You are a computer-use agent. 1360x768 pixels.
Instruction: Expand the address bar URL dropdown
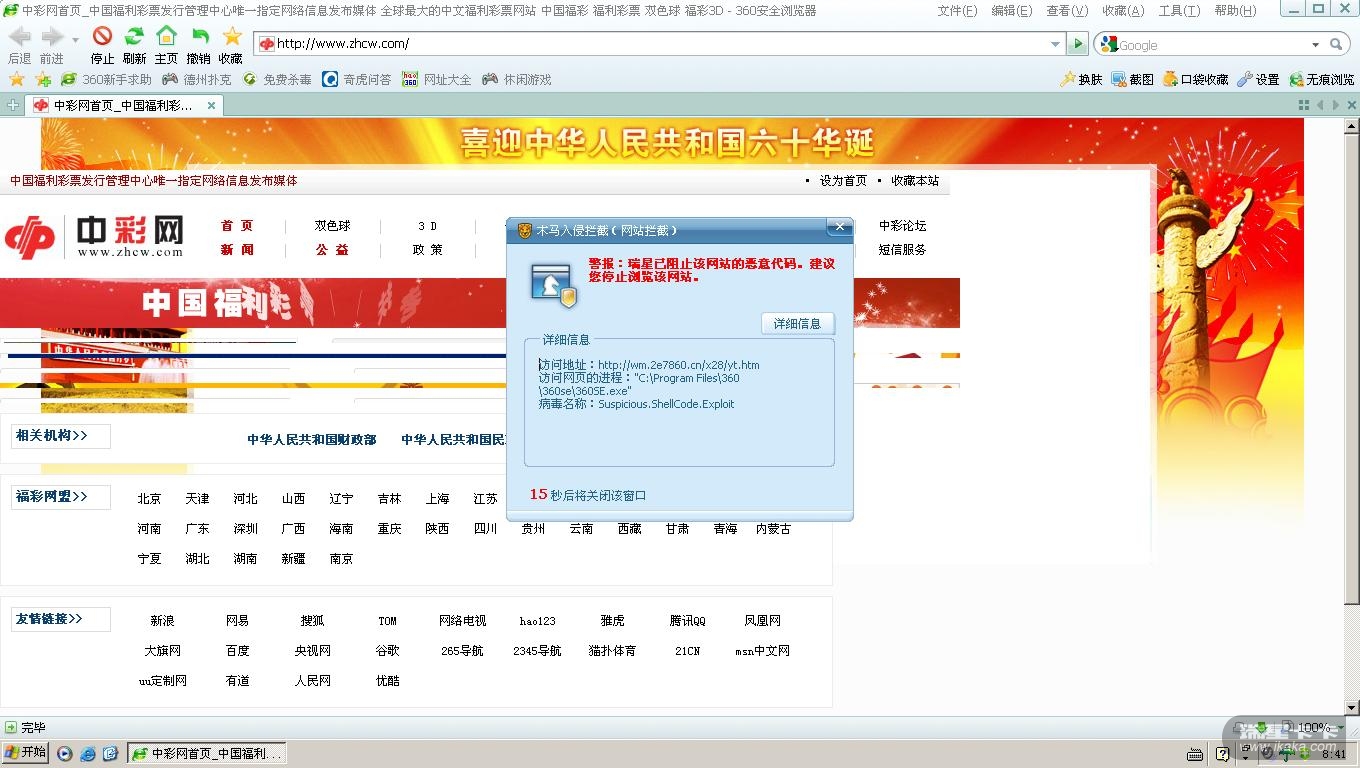coord(1055,44)
